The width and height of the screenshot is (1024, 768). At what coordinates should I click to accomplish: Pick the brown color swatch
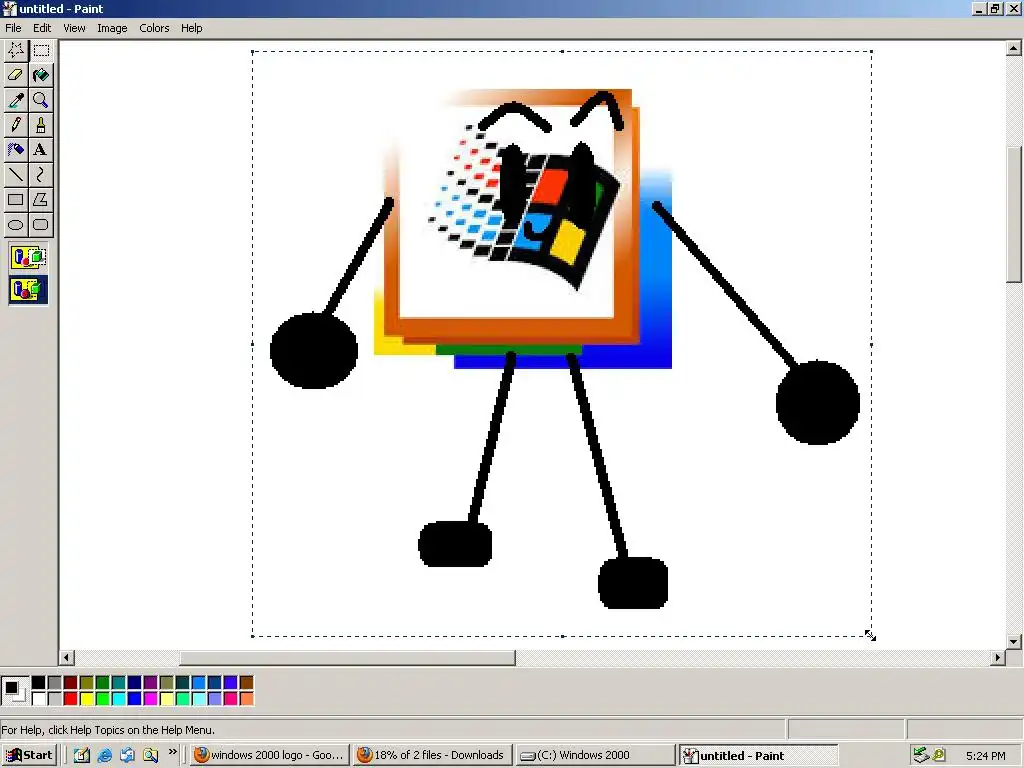point(247,682)
